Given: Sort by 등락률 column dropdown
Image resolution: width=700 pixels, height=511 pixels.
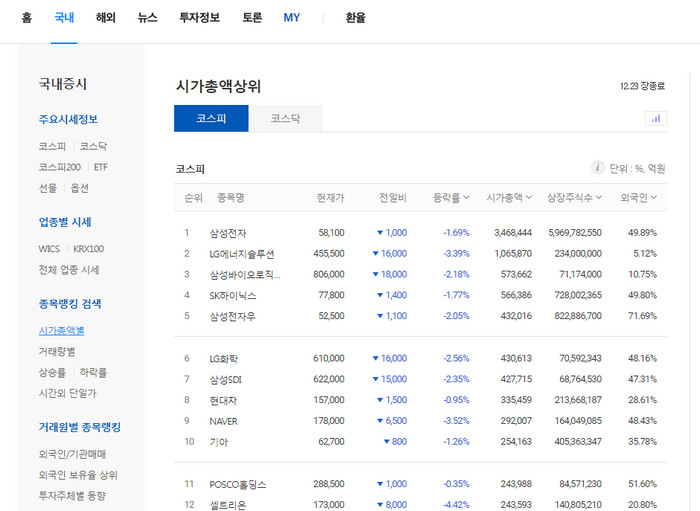Looking at the screenshot, I should [x=451, y=197].
